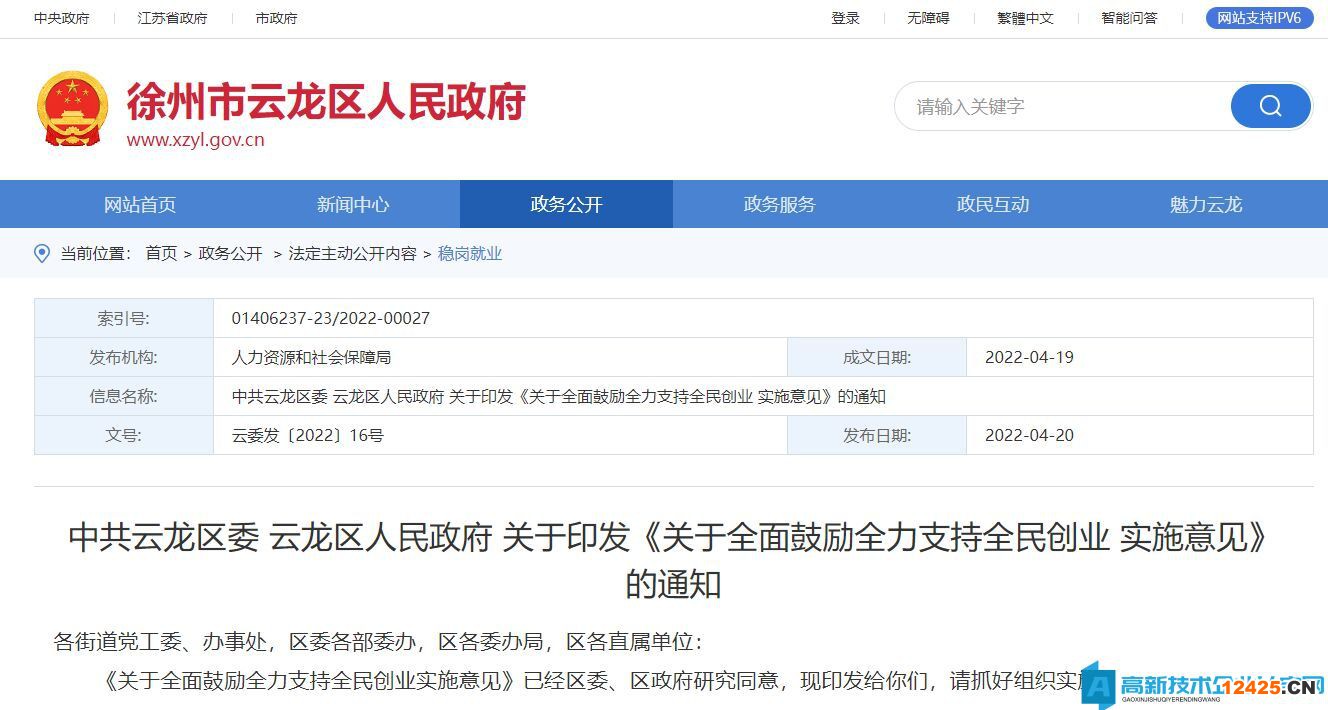
Task: Click the search magnifier icon
Action: point(1270,106)
